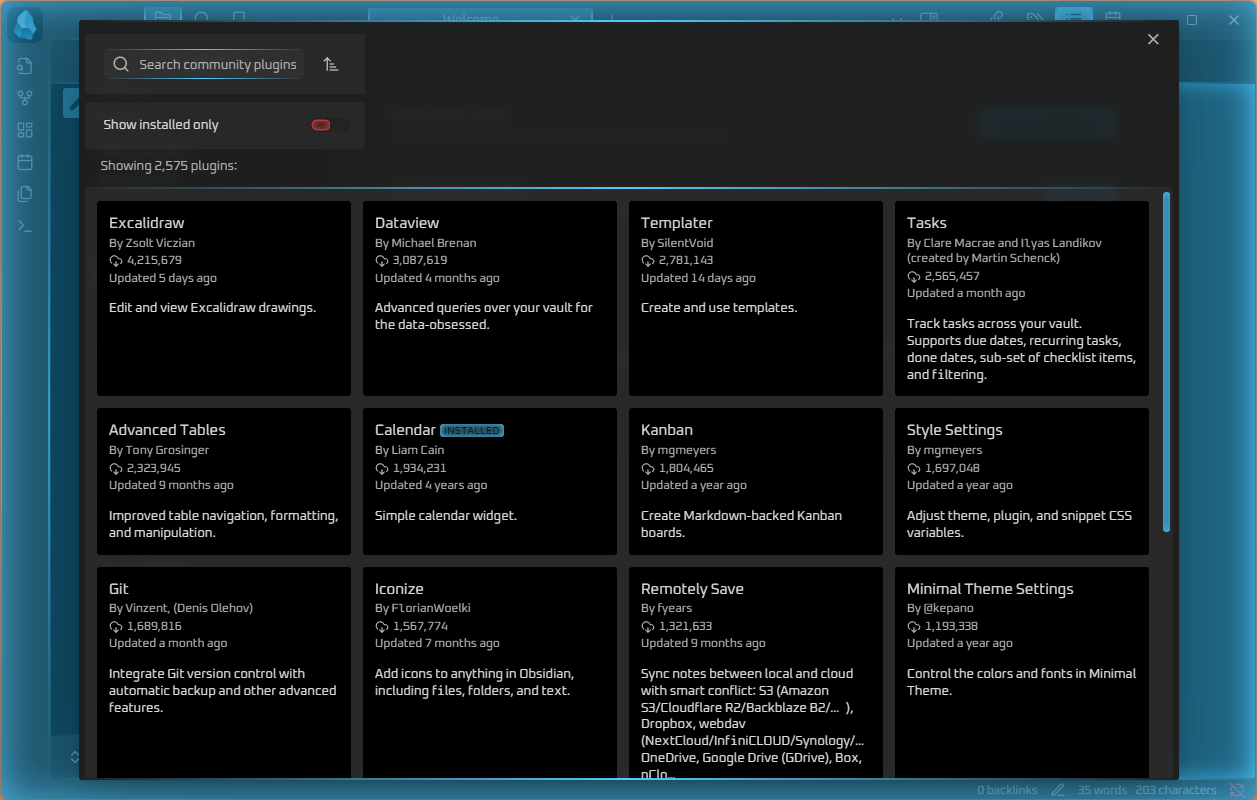Select the Remotely Save plugin title
1257x800 pixels.
pyautogui.click(x=692, y=589)
